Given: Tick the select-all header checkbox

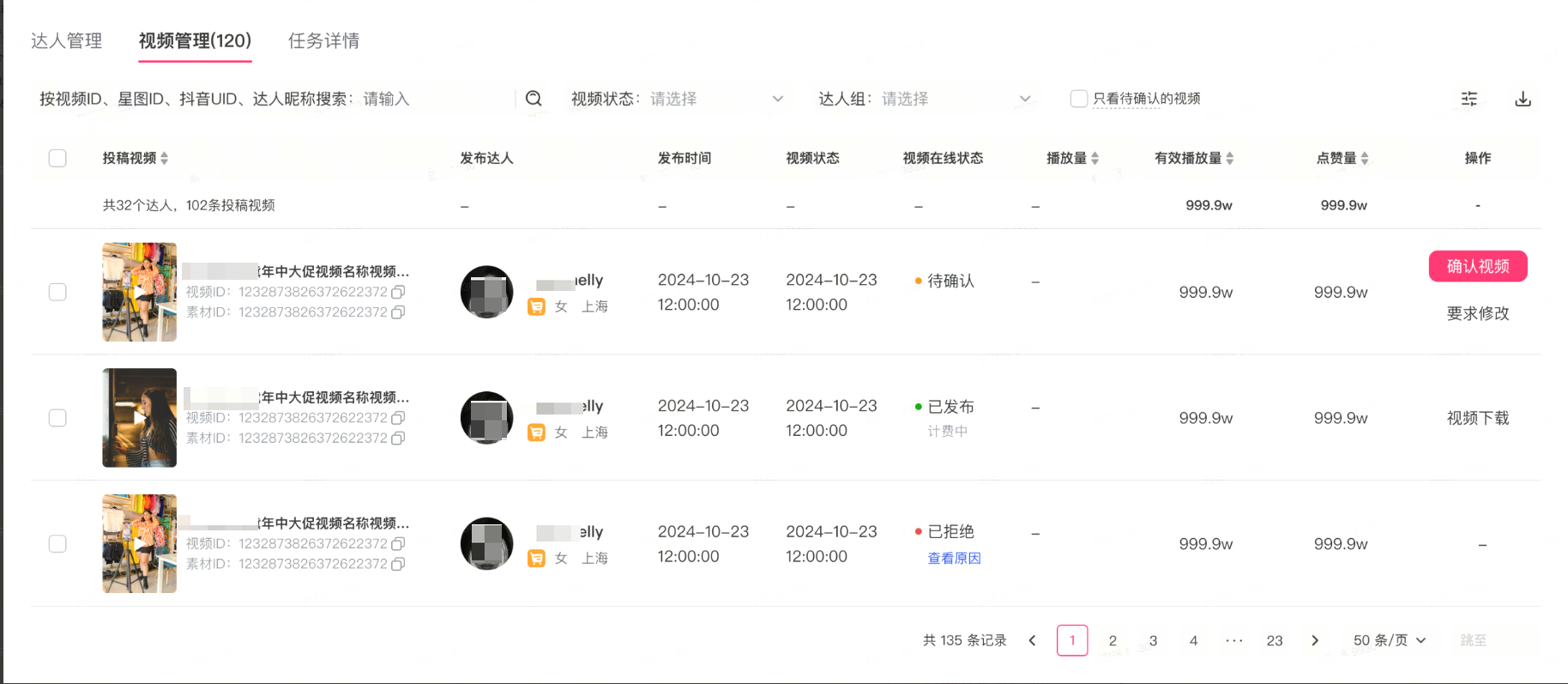Looking at the screenshot, I should (x=57, y=158).
